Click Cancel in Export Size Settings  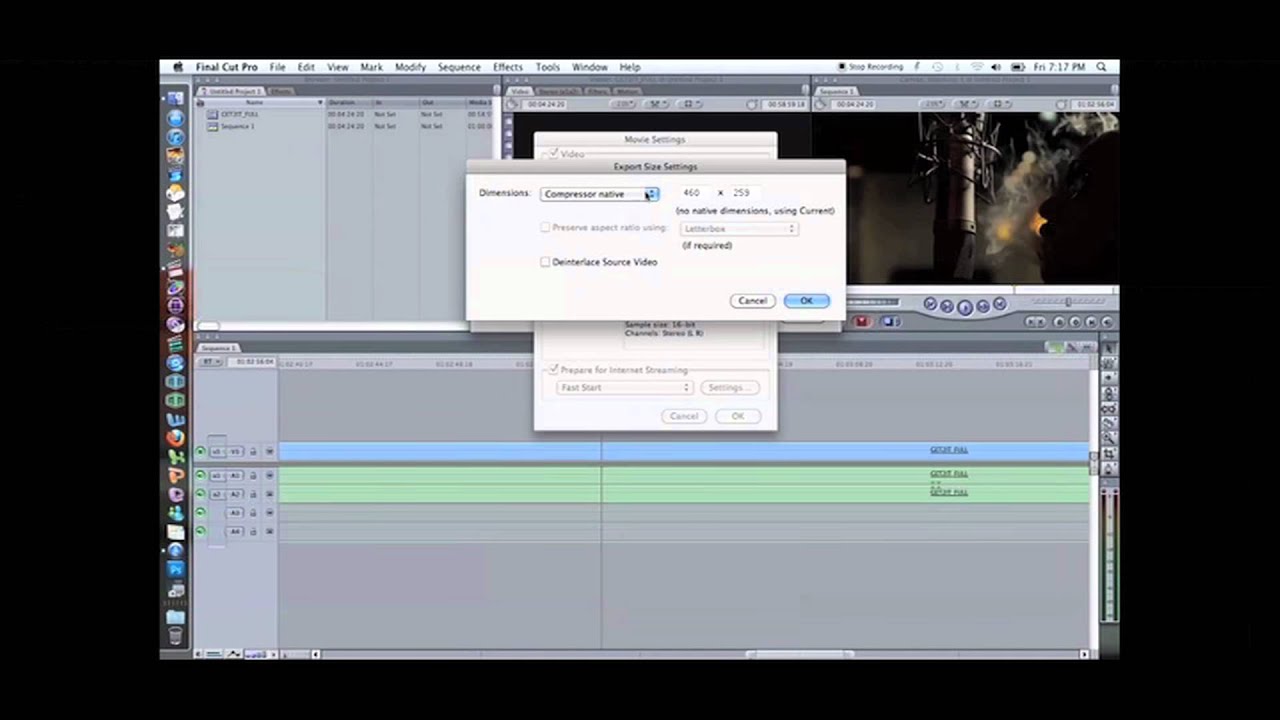[752, 301]
